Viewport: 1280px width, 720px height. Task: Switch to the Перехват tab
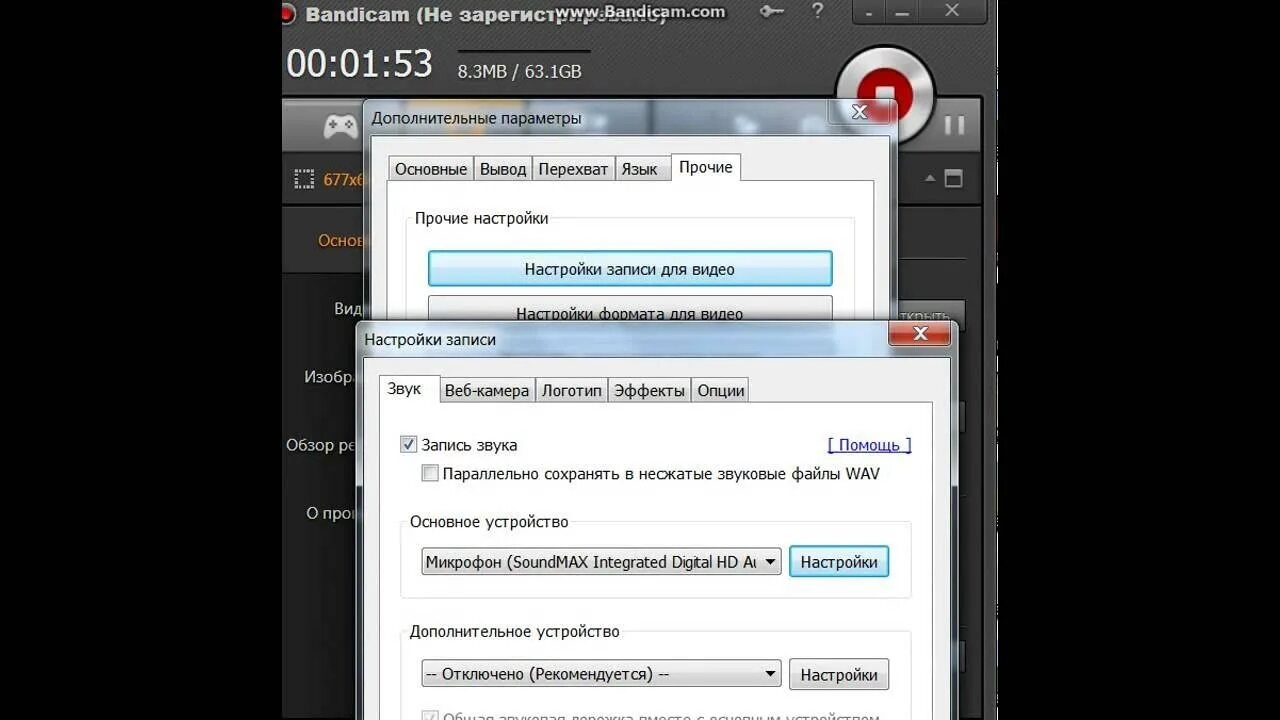coord(573,169)
